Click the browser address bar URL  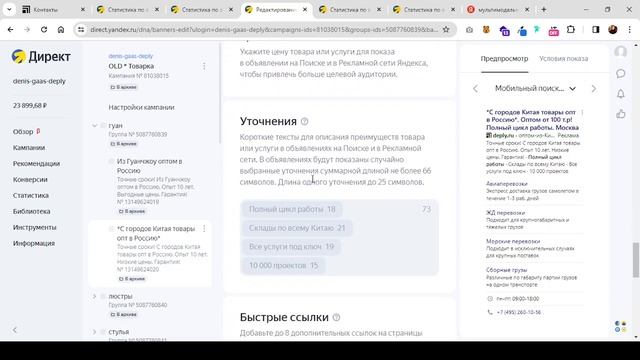point(264,29)
